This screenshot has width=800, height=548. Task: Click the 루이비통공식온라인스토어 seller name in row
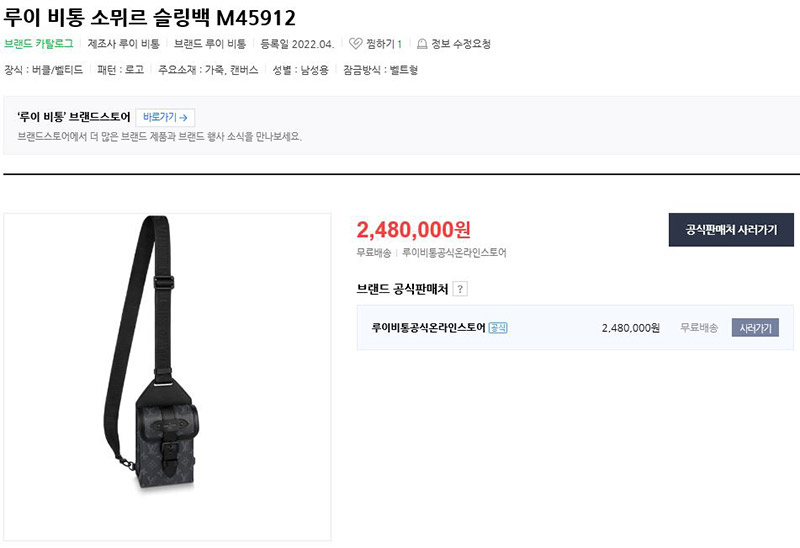click(429, 328)
